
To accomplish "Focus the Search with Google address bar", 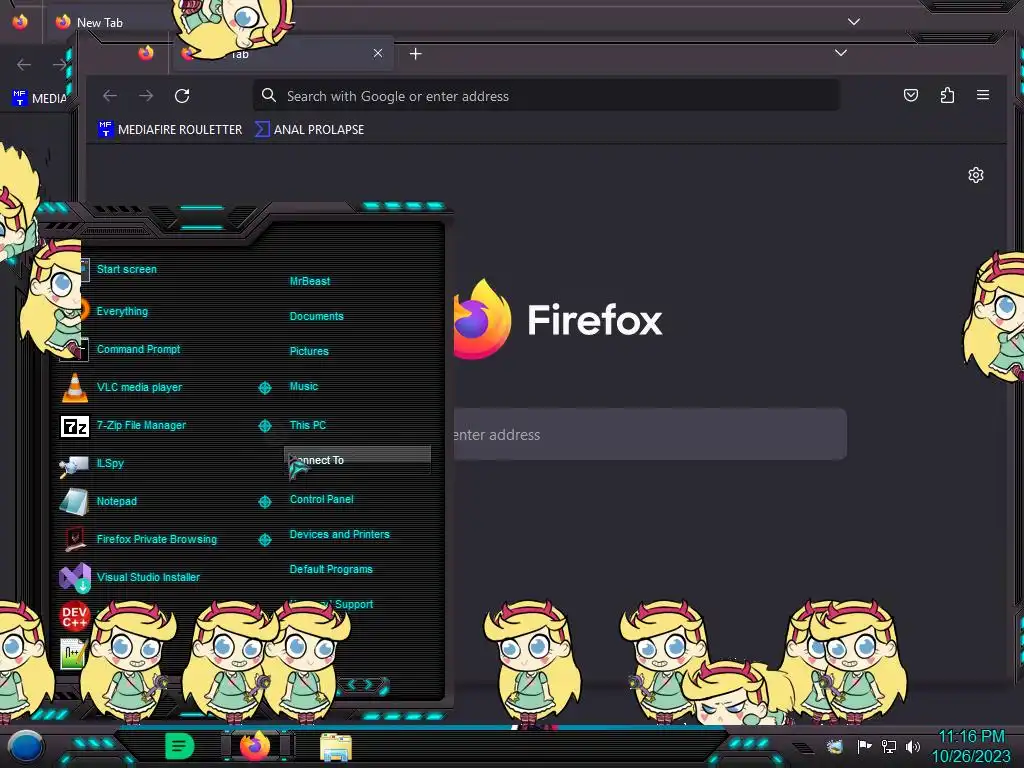I will coord(546,96).
